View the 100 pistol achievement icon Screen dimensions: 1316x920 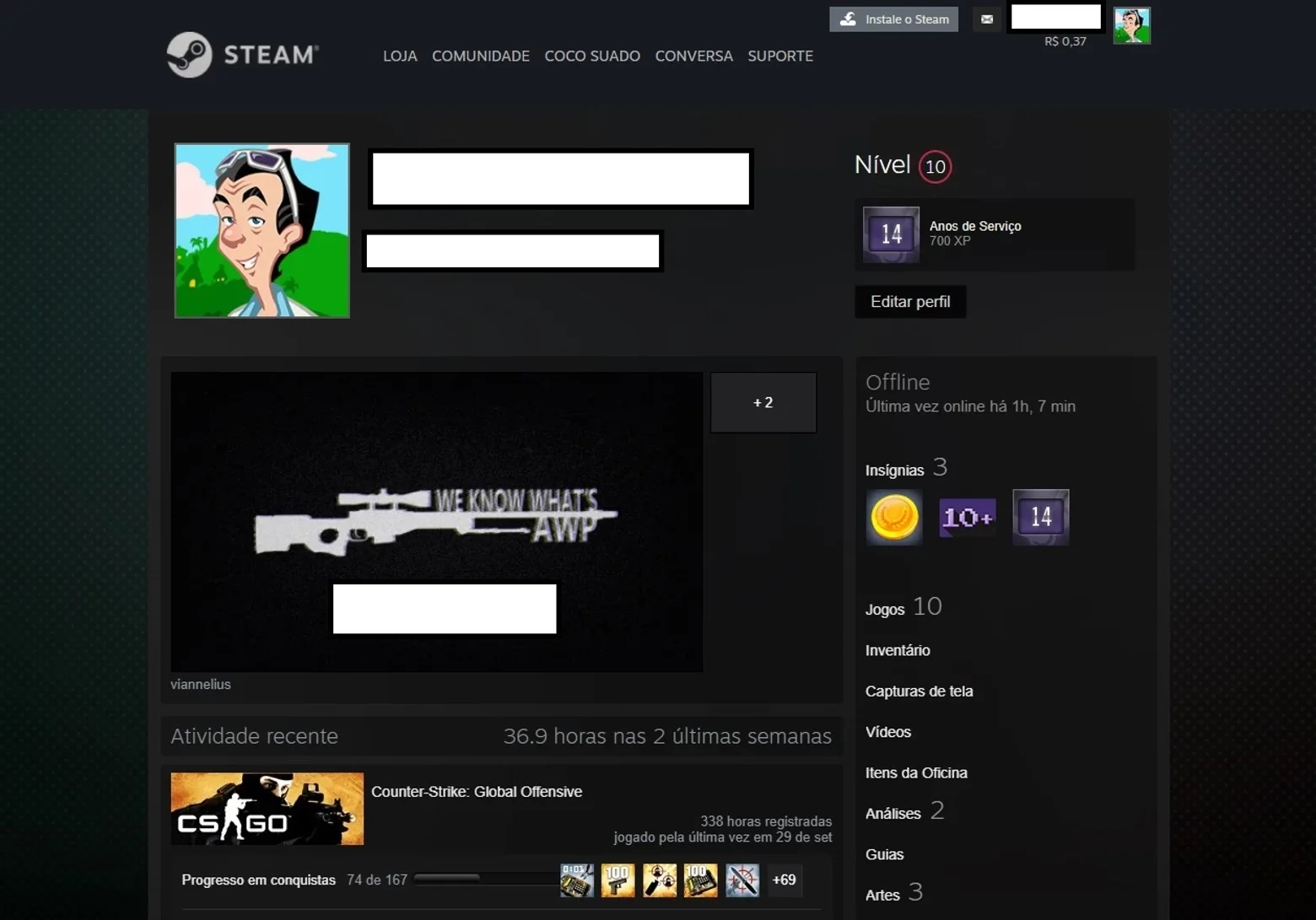pyautogui.click(x=618, y=880)
